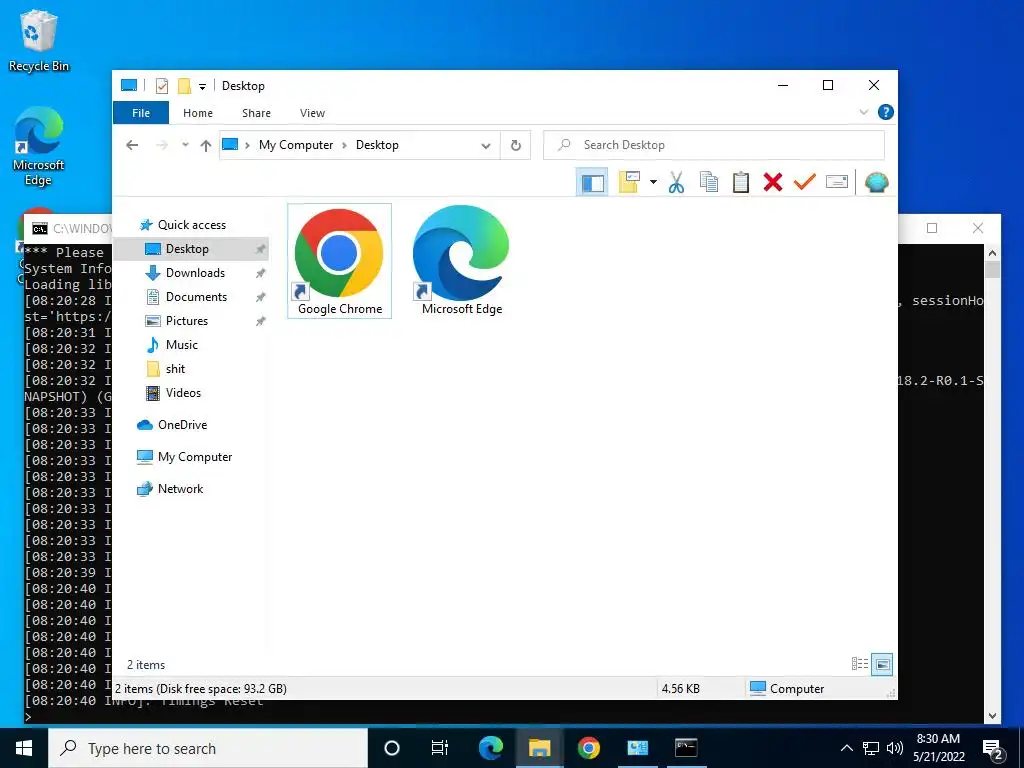Switch to the Share ribbon tab
The height and width of the screenshot is (768, 1024).
coord(256,113)
